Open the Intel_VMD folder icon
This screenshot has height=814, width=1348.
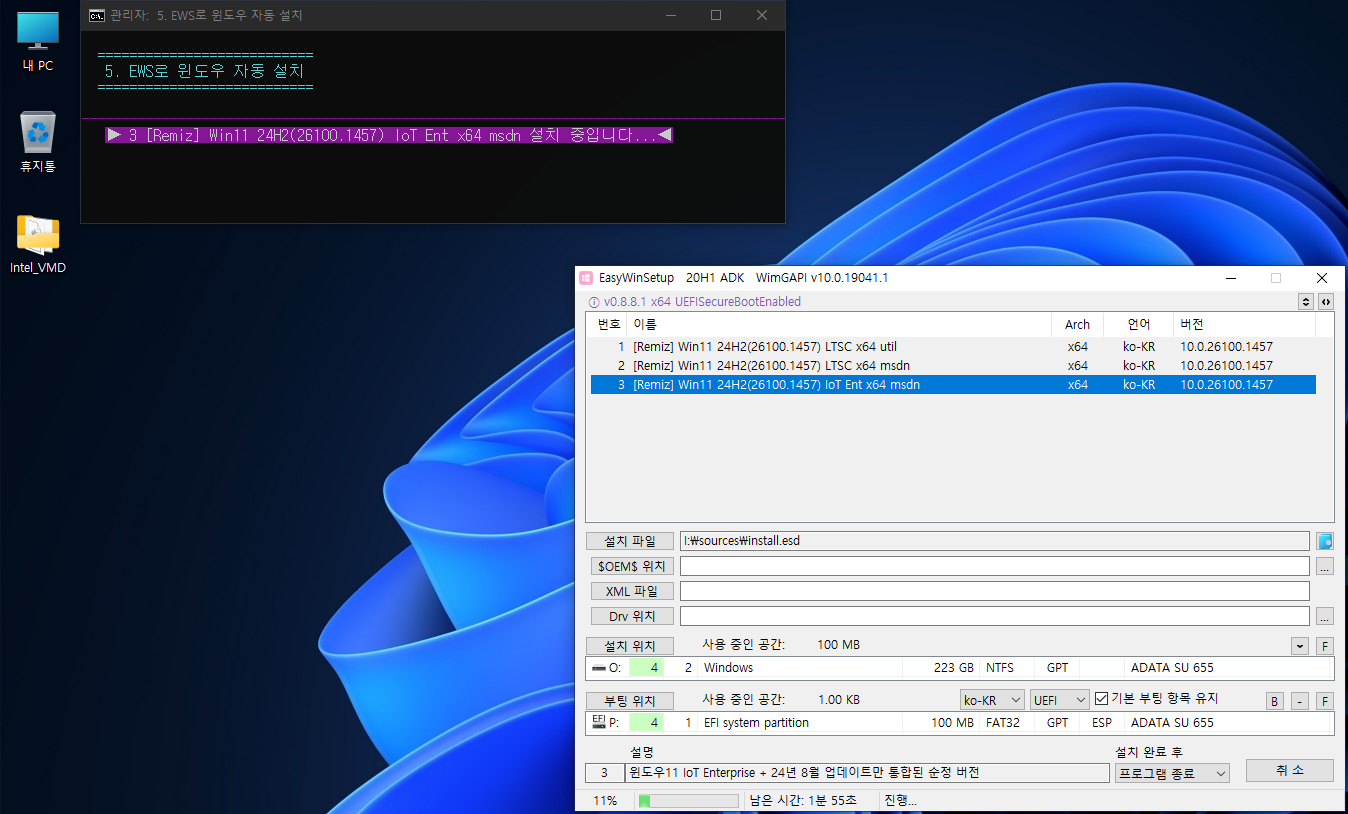tap(38, 243)
